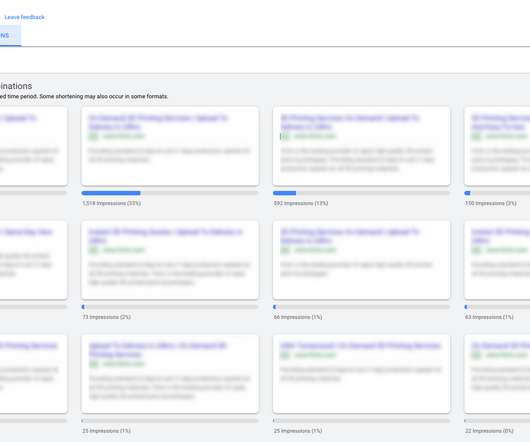Screen dimensions: 530x442
Task: Click the progress bar above 73 impressions
Action: pos(170,307)
